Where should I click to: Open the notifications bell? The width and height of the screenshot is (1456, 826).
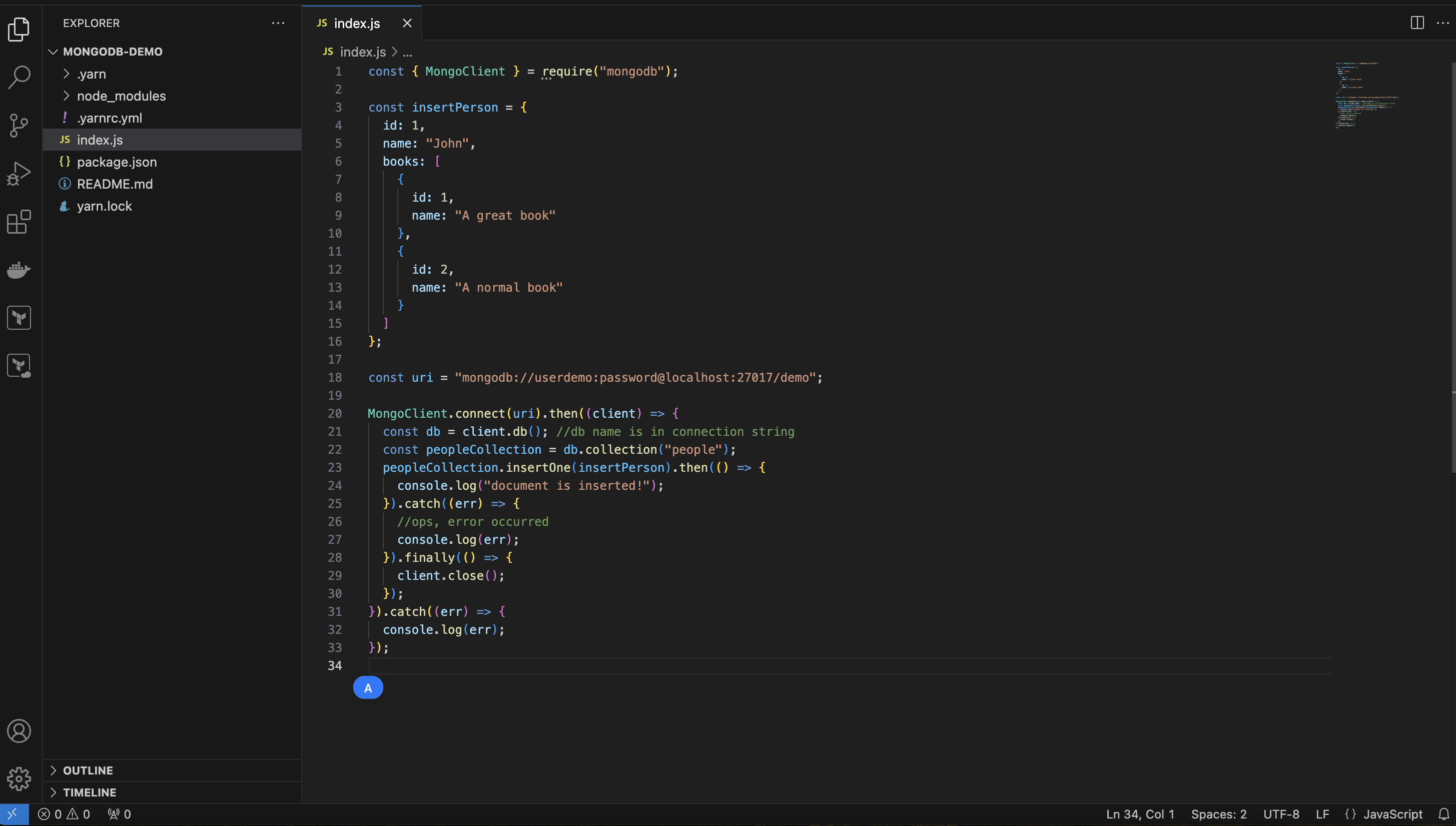pos(1443,814)
